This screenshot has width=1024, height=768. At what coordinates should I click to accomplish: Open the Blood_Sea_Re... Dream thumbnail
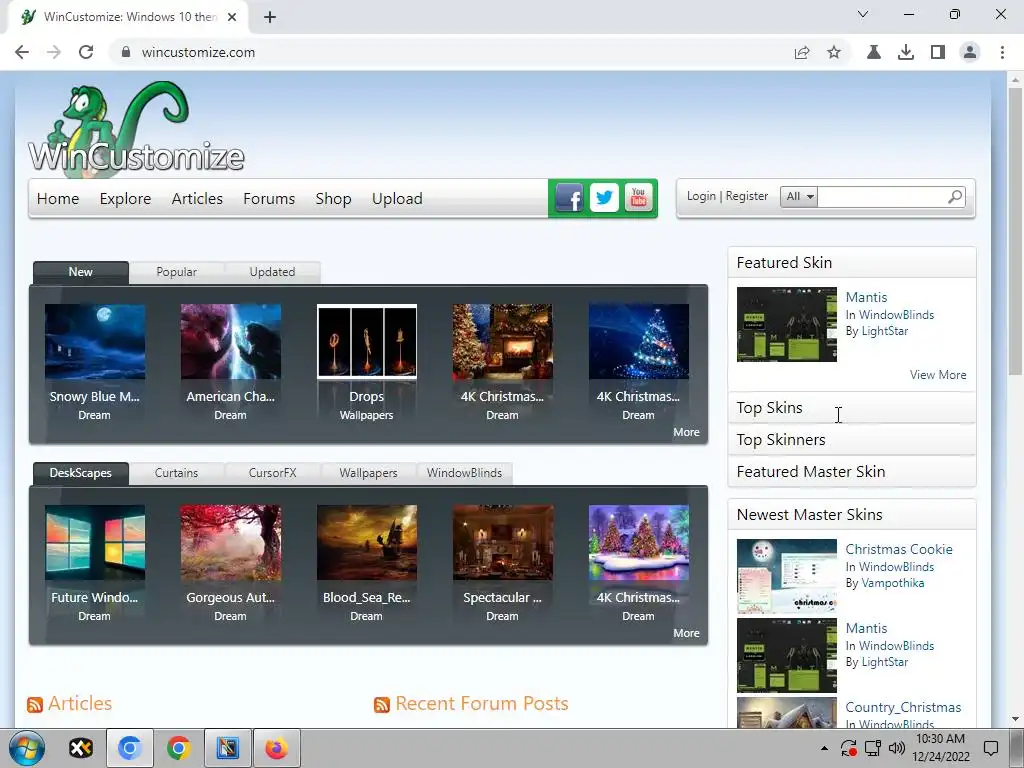[366, 543]
